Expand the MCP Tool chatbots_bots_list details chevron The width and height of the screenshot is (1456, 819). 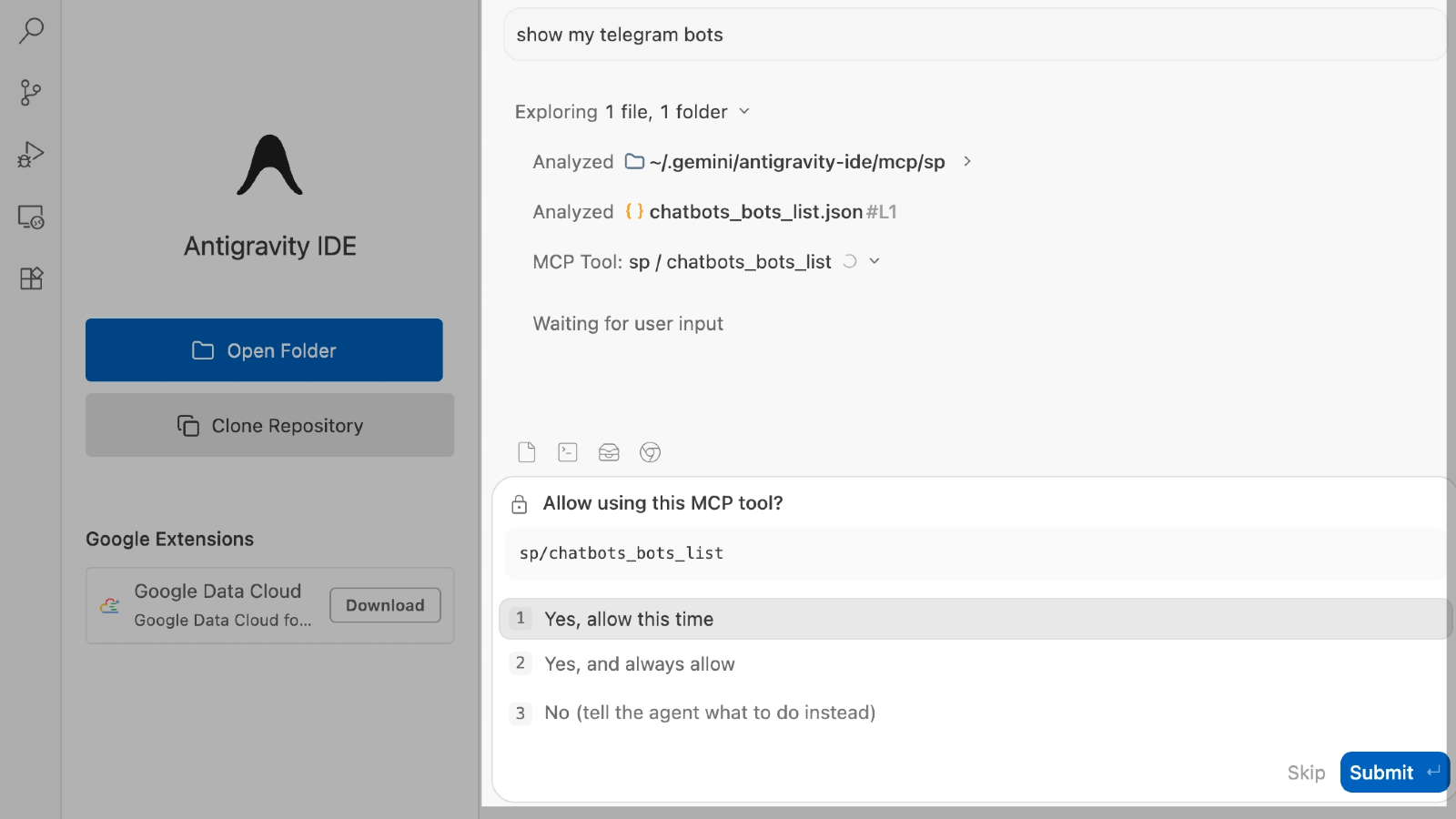tap(875, 261)
